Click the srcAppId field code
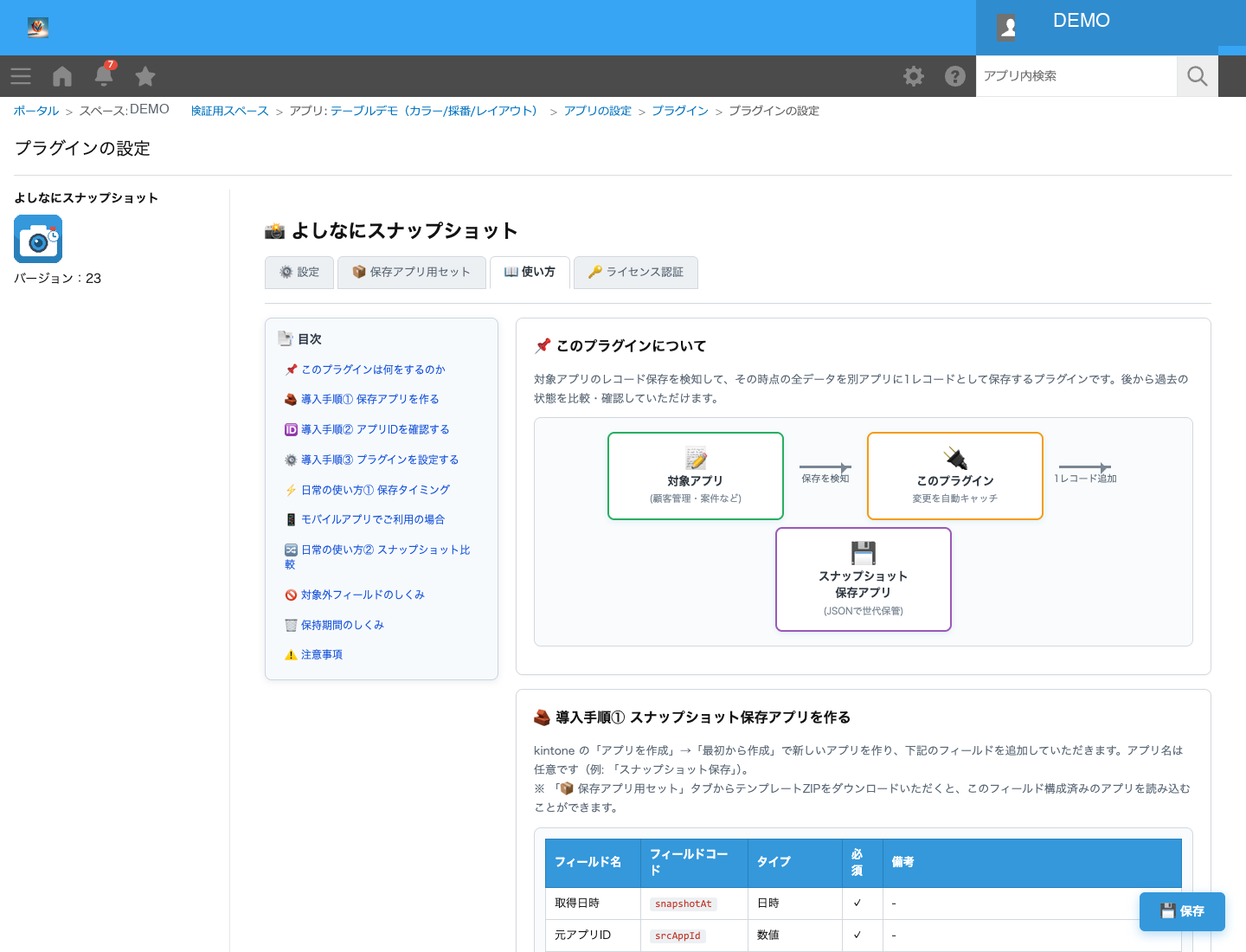 [x=678, y=936]
